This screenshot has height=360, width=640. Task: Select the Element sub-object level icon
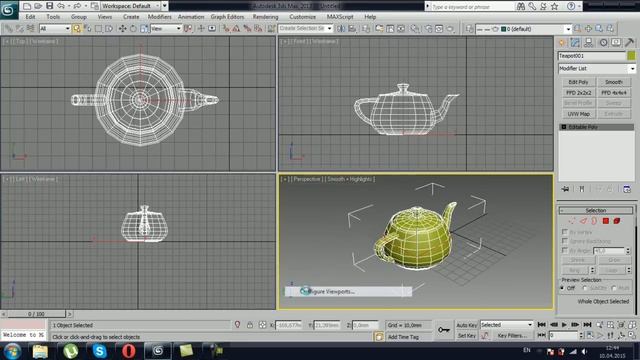617,221
